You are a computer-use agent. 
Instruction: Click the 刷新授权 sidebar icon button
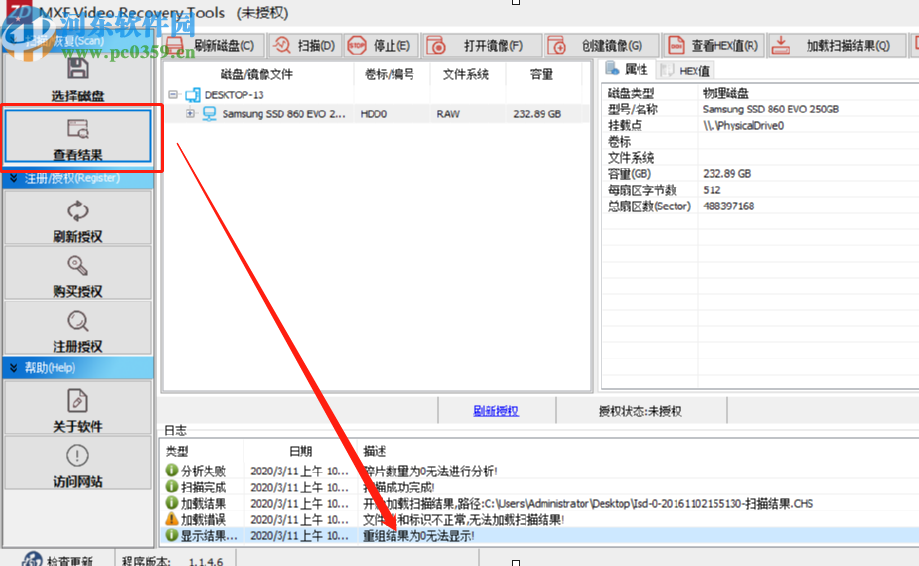77,217
